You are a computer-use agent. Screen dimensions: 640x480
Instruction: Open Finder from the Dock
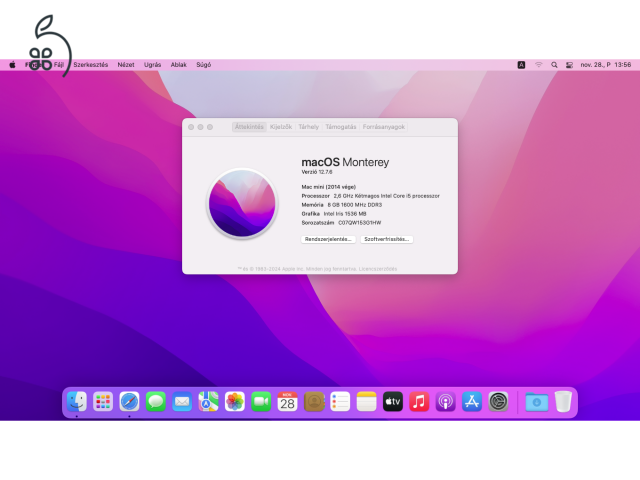[x=77, y=402]
